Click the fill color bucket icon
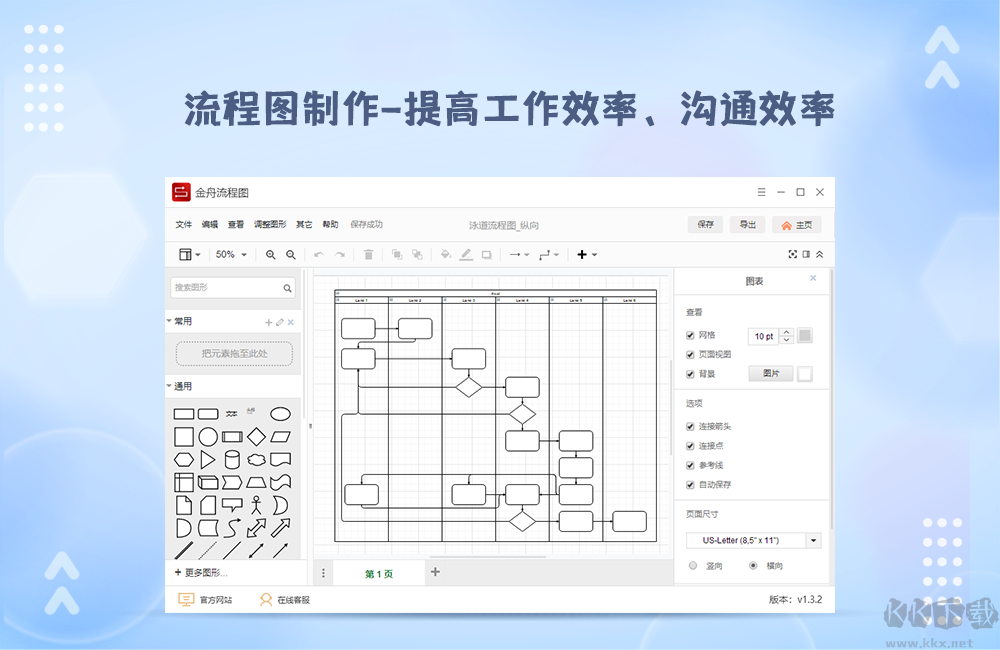The width and height of the screenshot is (1000, 650). (x=446, y=254)
